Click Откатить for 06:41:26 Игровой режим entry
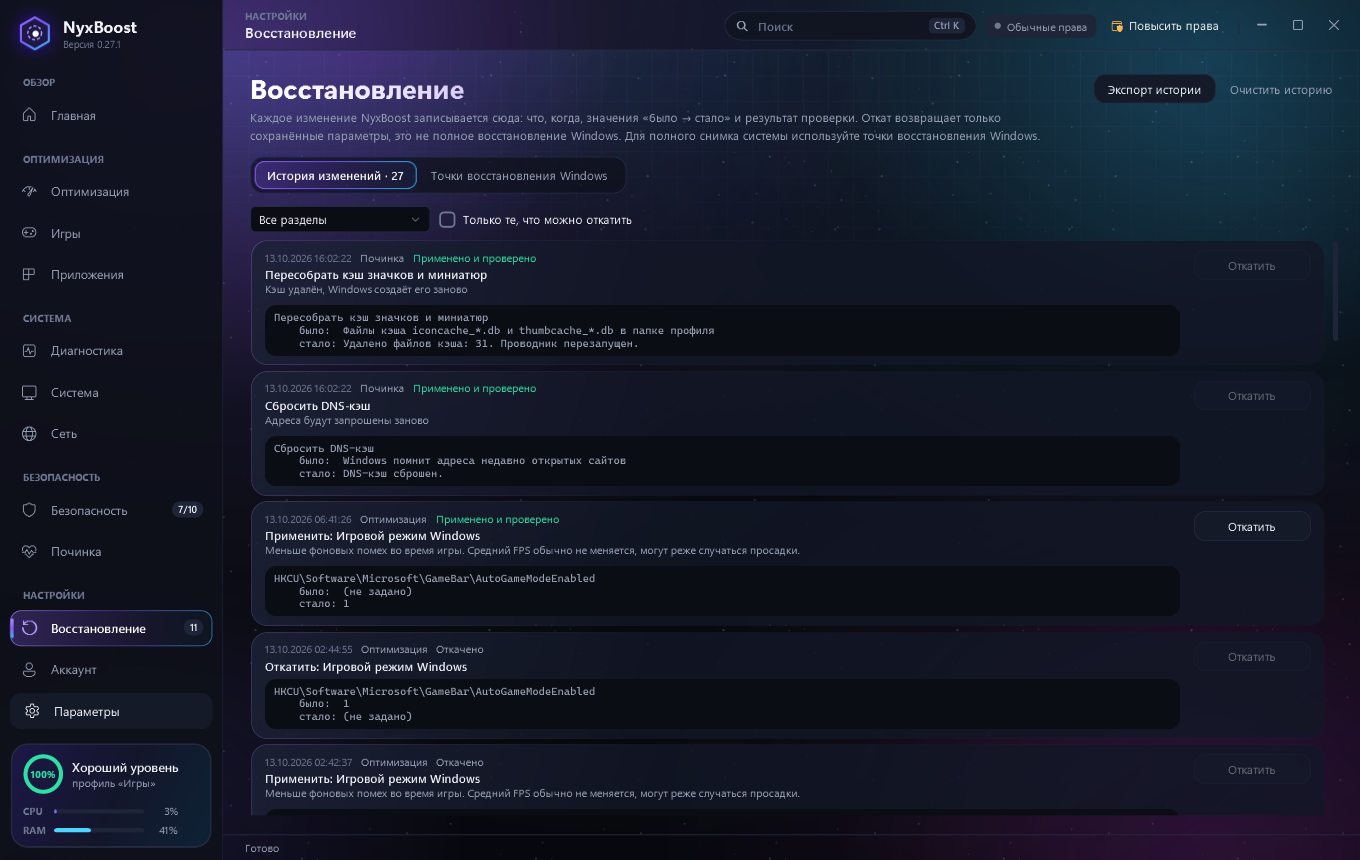 pyautogui.click(x=1252, y=526)
